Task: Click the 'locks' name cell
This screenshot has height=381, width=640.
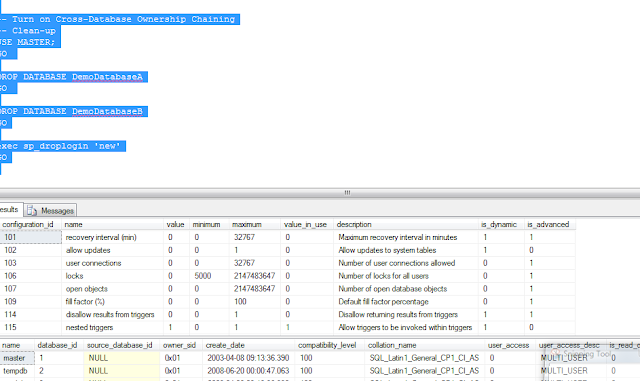Action: point(112,276)
